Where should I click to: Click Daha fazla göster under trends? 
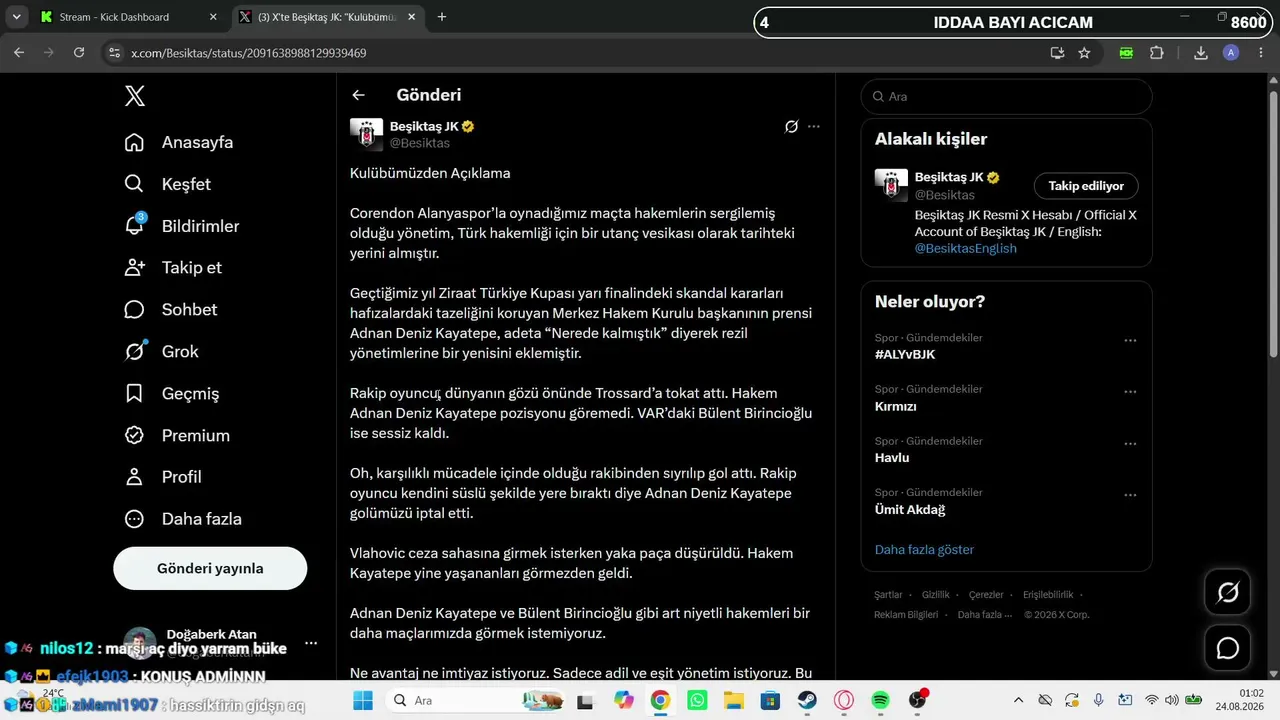pos(924,549)
